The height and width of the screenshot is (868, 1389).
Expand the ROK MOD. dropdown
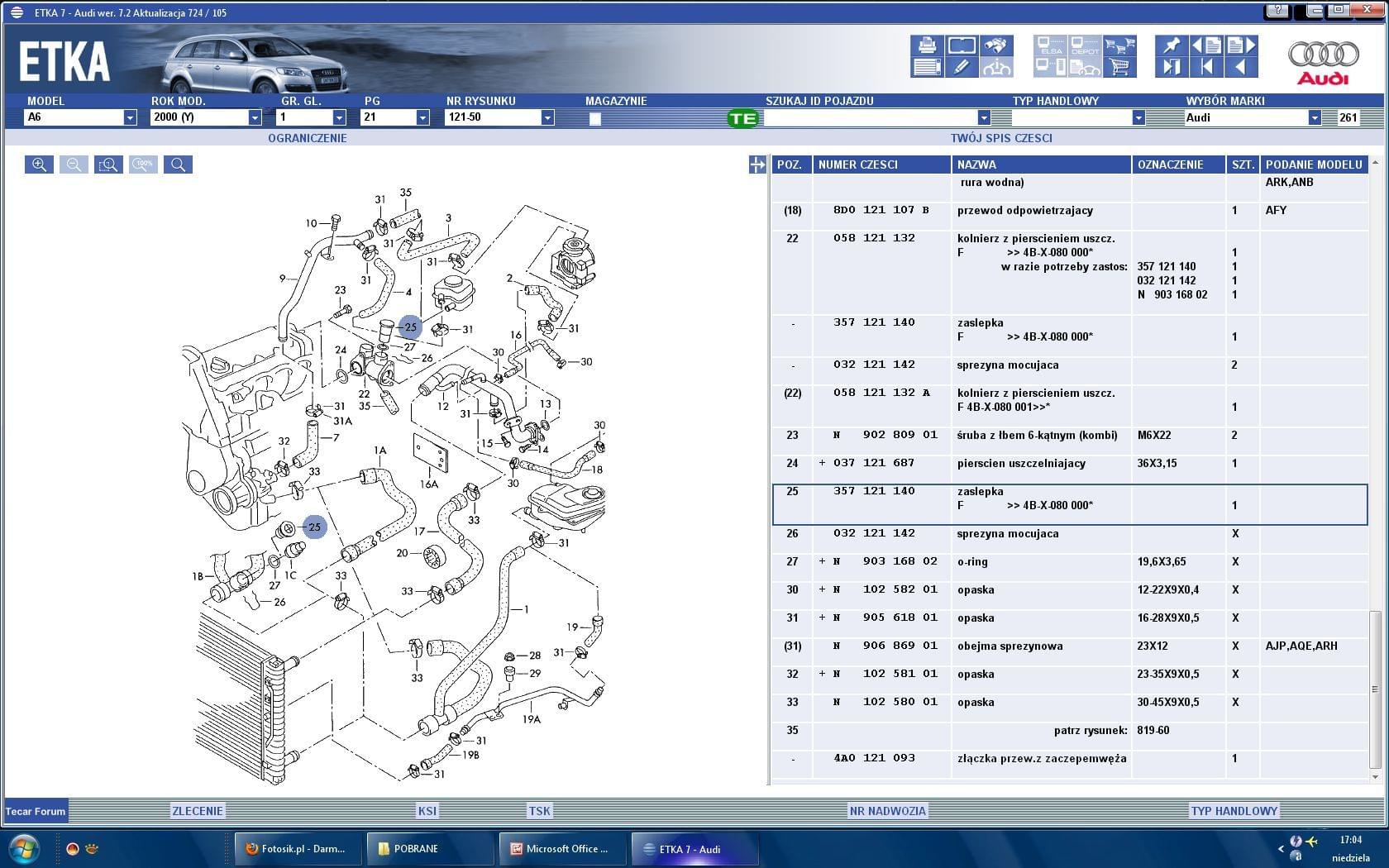click(255, 117)
